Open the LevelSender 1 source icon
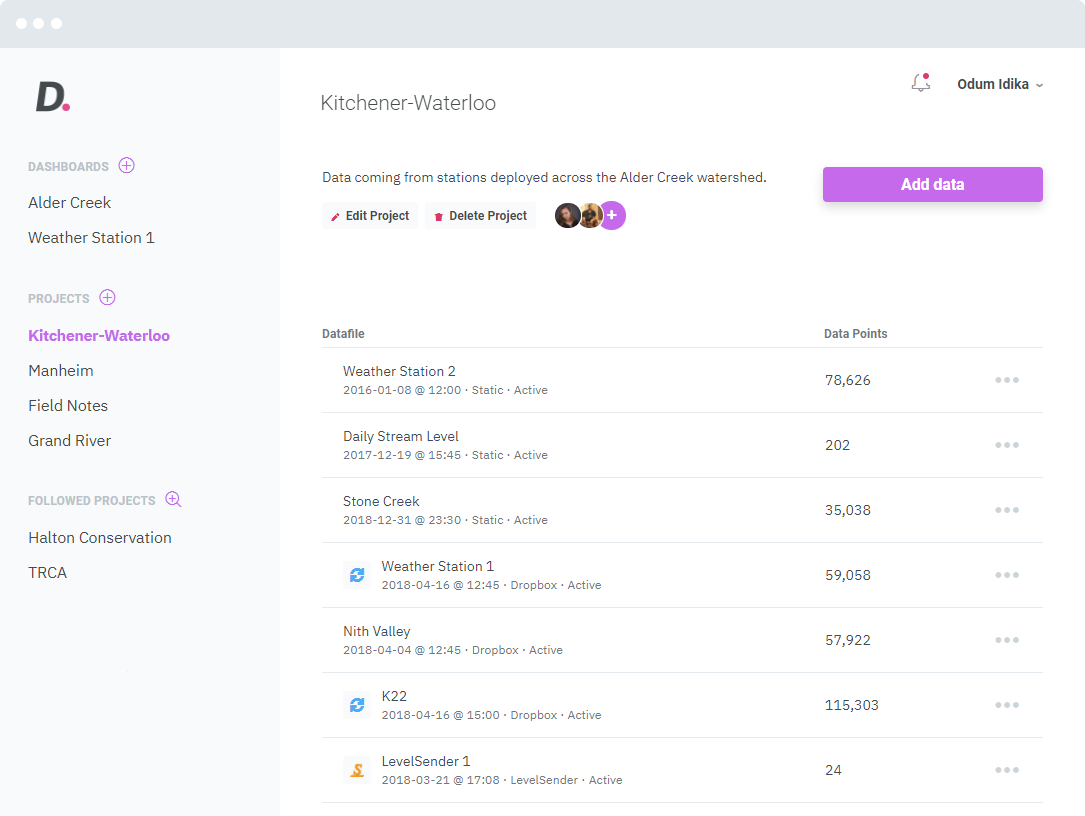 (357, 770)
